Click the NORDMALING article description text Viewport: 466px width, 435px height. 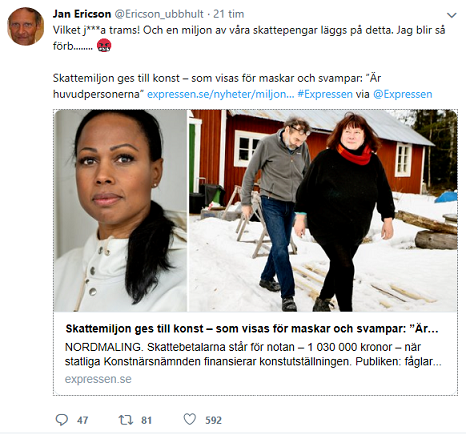pos(253,354)
